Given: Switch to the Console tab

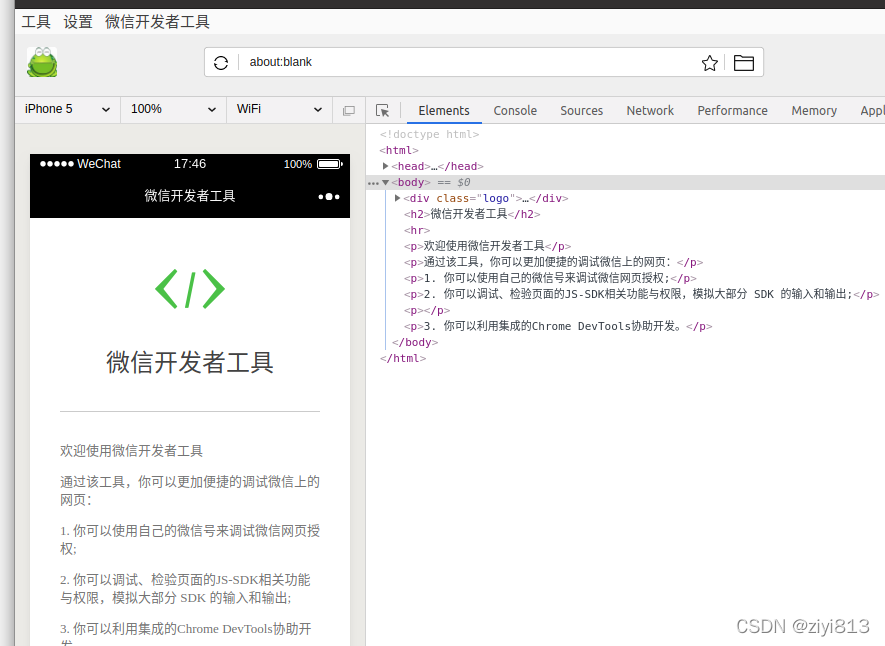Looking at the screenshot, I should (515, 111).
